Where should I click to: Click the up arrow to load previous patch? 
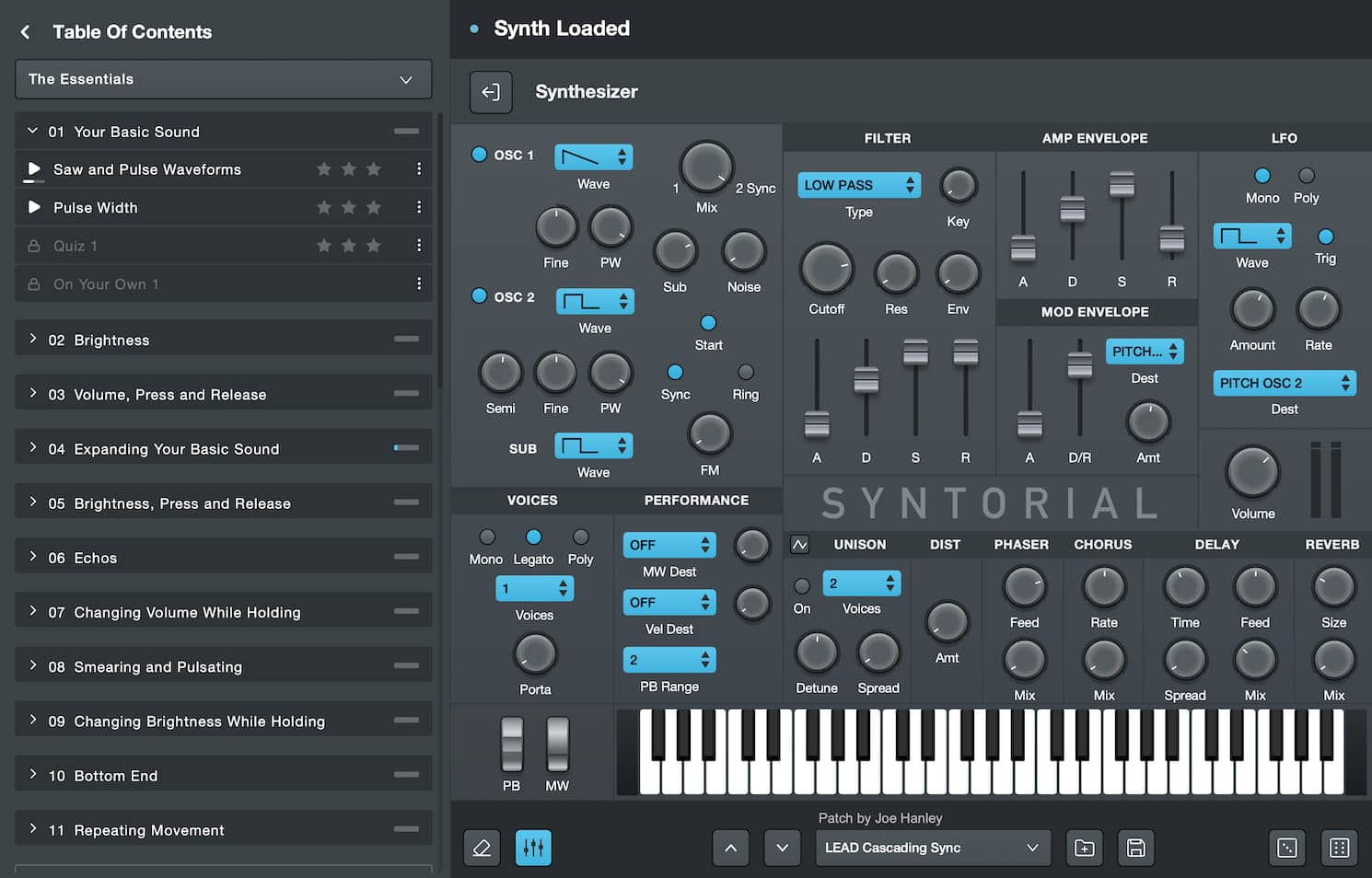click(x=730, y=848)
